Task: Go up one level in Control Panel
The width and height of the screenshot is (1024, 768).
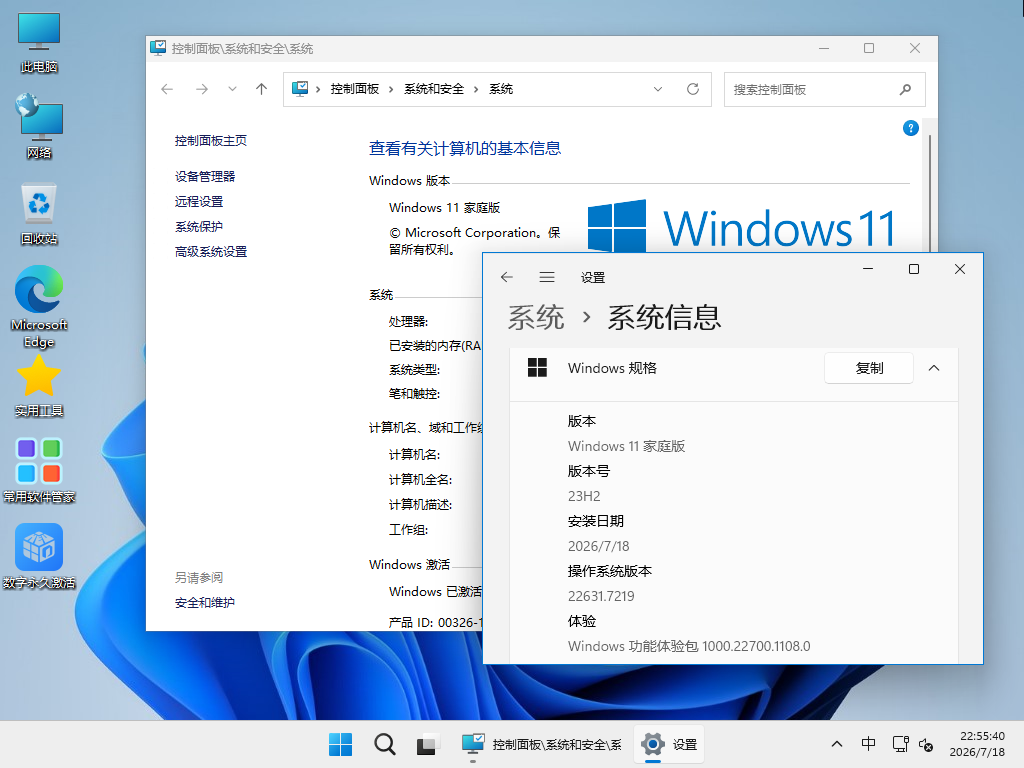Action: click(x=261, y=89)
